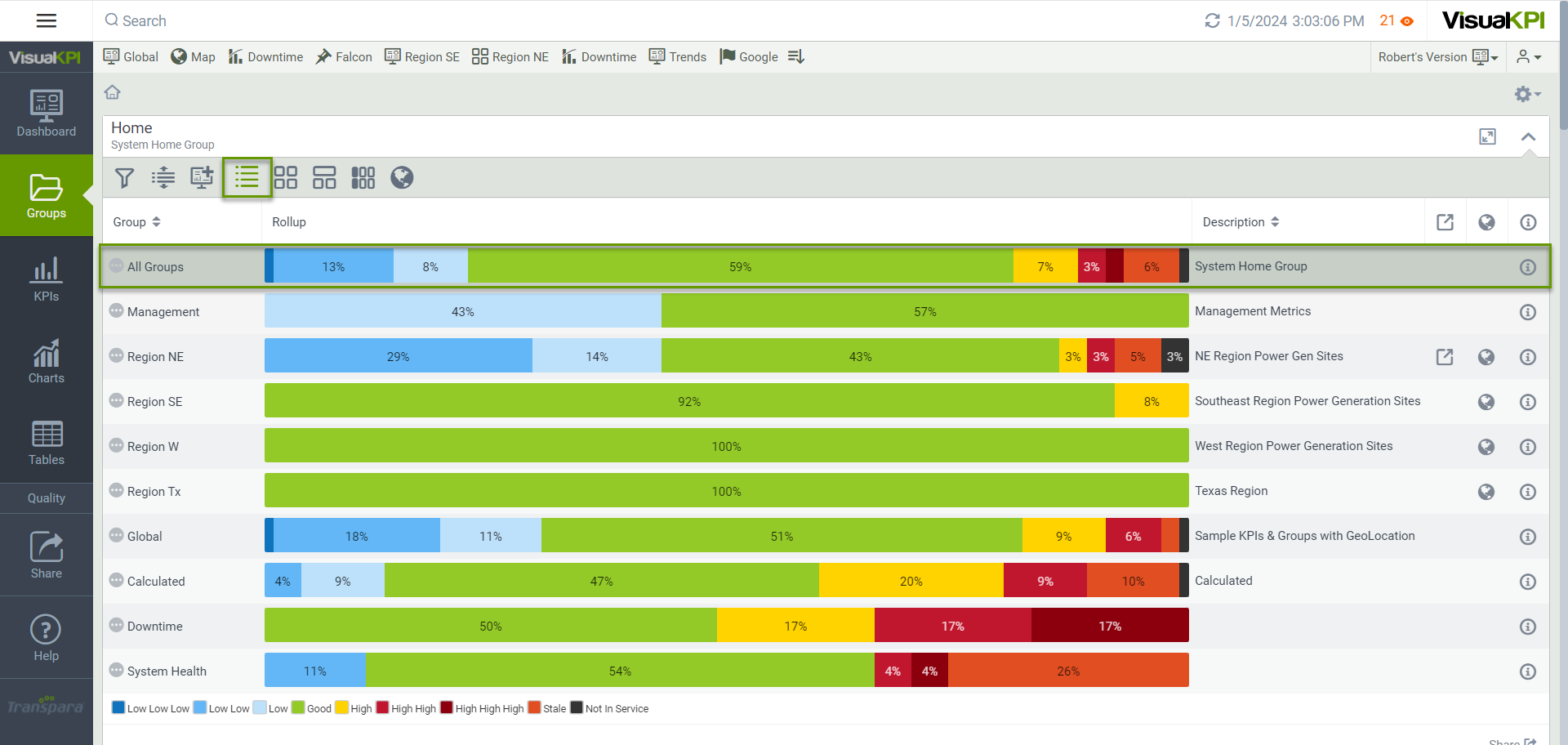Click the filter funnel icon
This screenshot has height=745, width=1568.
[124, 177]
